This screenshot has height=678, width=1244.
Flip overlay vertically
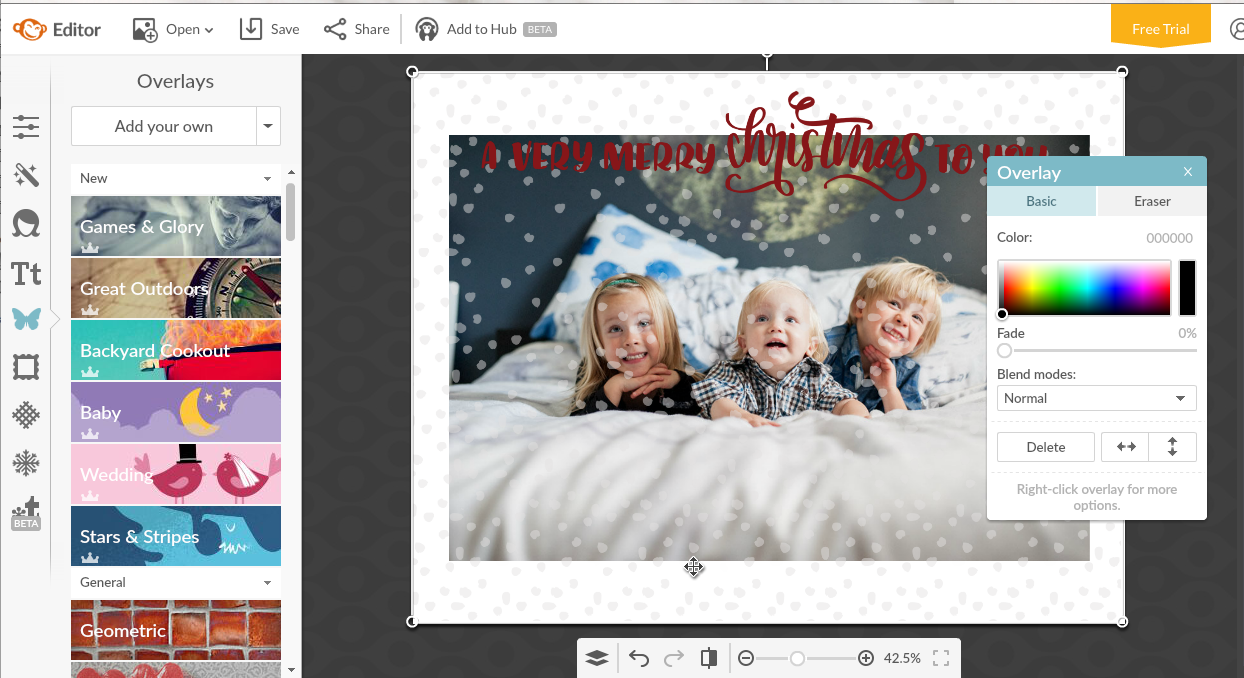tap(1173, 447)
